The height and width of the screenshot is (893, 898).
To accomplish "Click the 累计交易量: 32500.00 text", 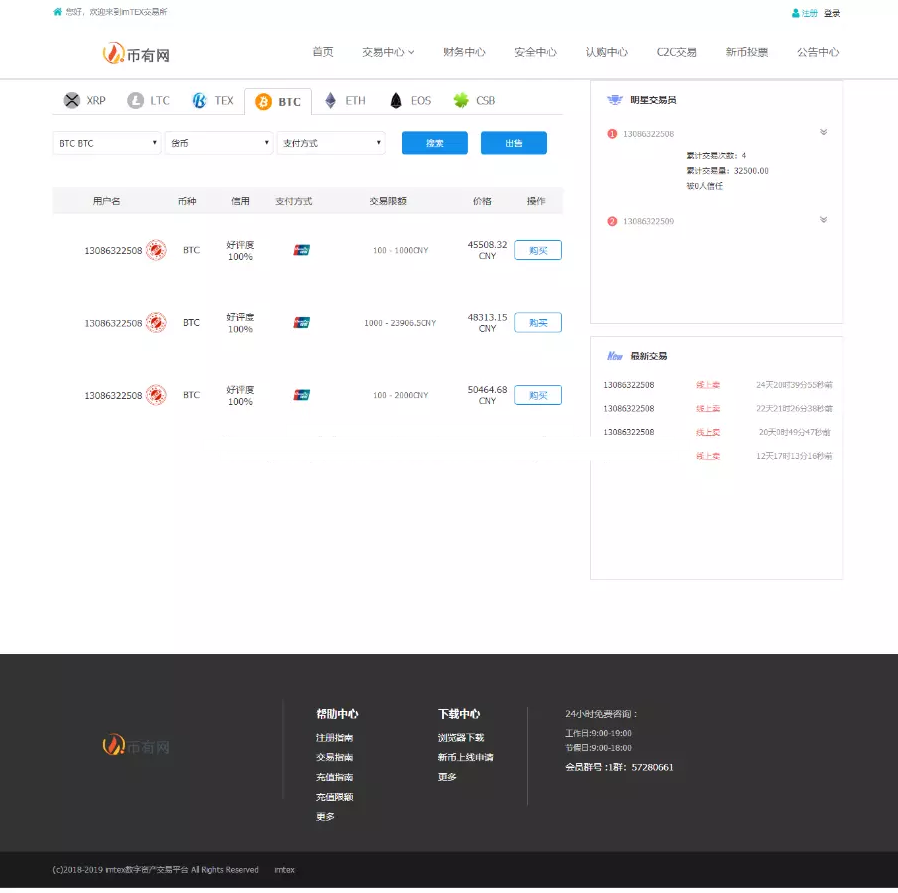I will 727,171.
